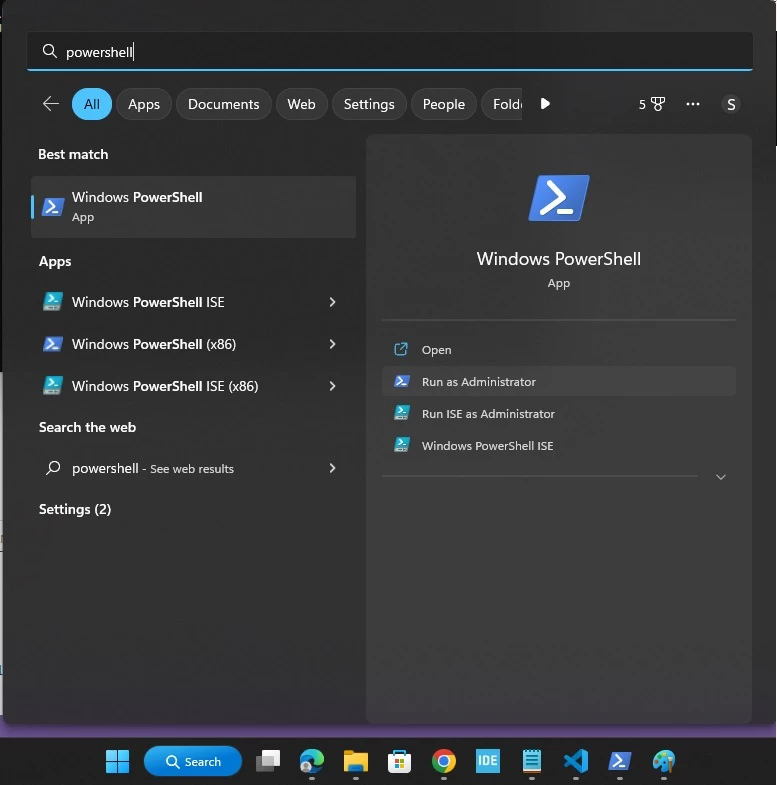
Task: Open Task View from taskbar
Action: [268, 761]
